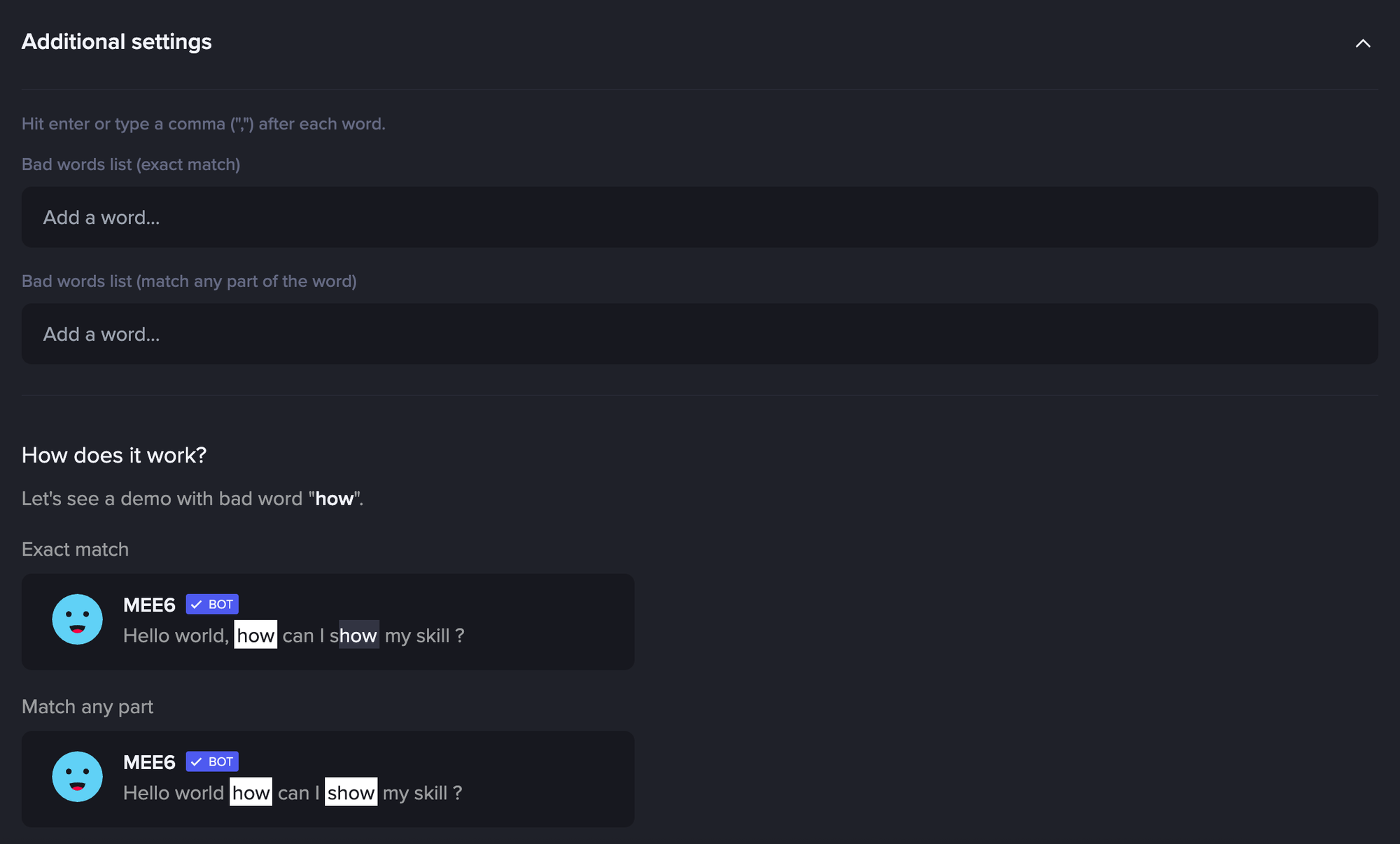The height and width of the screenshot is (844, 1400).
Task: Click the "Match any part" demo label
Action: (87, 707)
